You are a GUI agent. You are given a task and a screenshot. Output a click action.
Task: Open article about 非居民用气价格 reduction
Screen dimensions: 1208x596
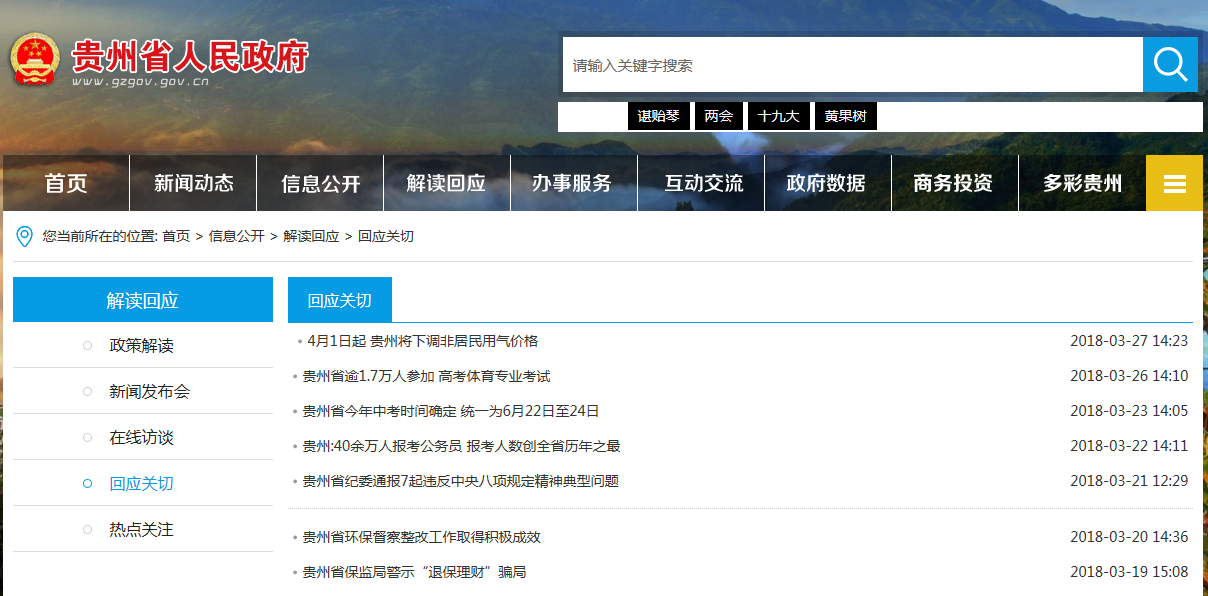pyautogui.click(x=422, y=341)
